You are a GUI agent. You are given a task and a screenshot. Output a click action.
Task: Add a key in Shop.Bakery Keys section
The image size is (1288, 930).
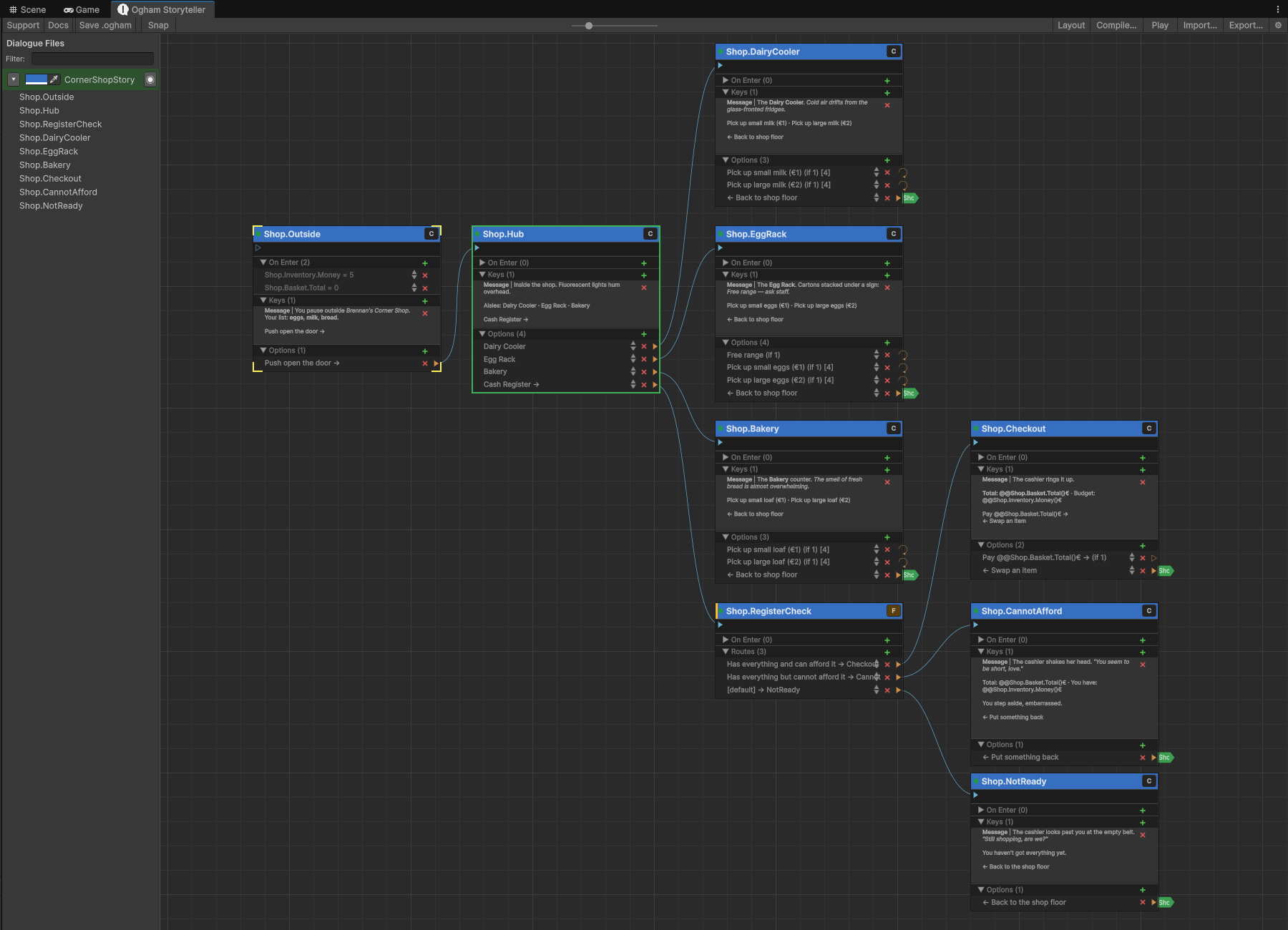pyautogui.click(x=887, y=470)
